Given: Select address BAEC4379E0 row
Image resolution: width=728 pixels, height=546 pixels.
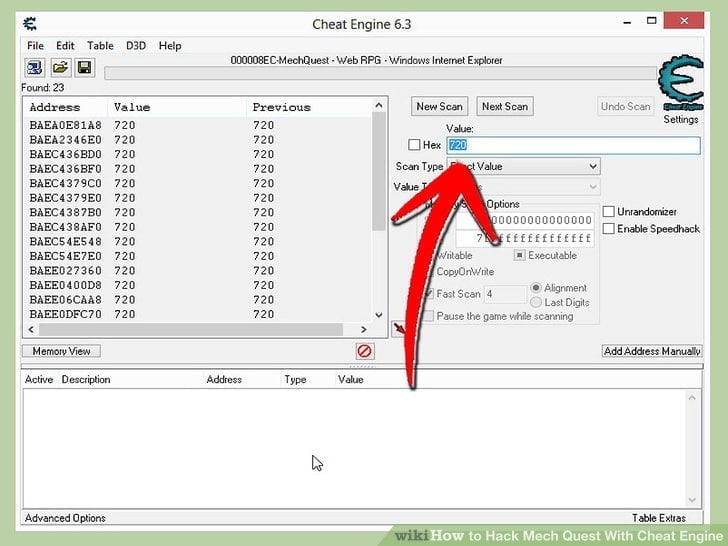Looking at the screenshot, I should click(x=198, y=198).
